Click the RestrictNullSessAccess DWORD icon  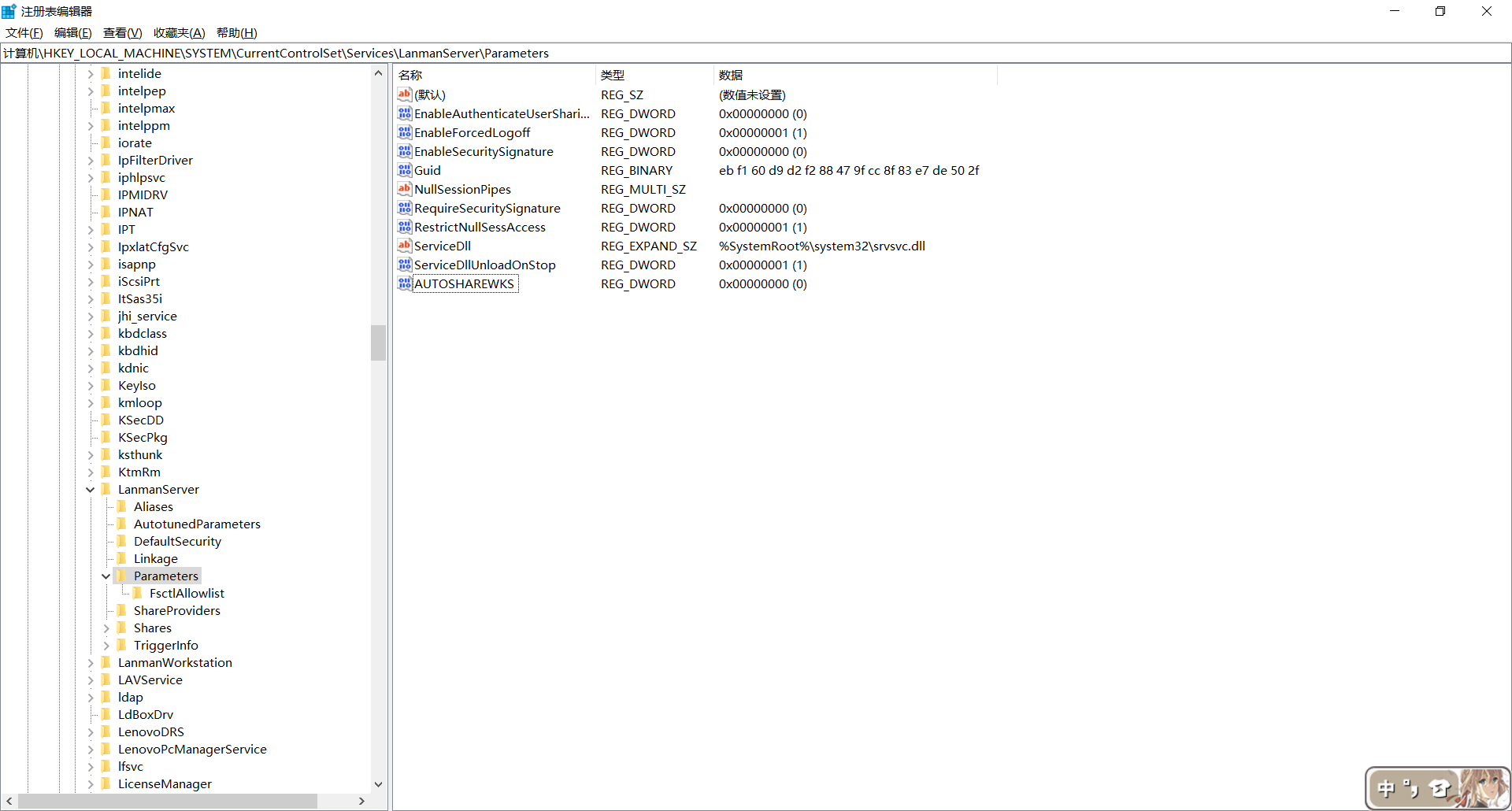pyautogui.click(x=405, y=227)
